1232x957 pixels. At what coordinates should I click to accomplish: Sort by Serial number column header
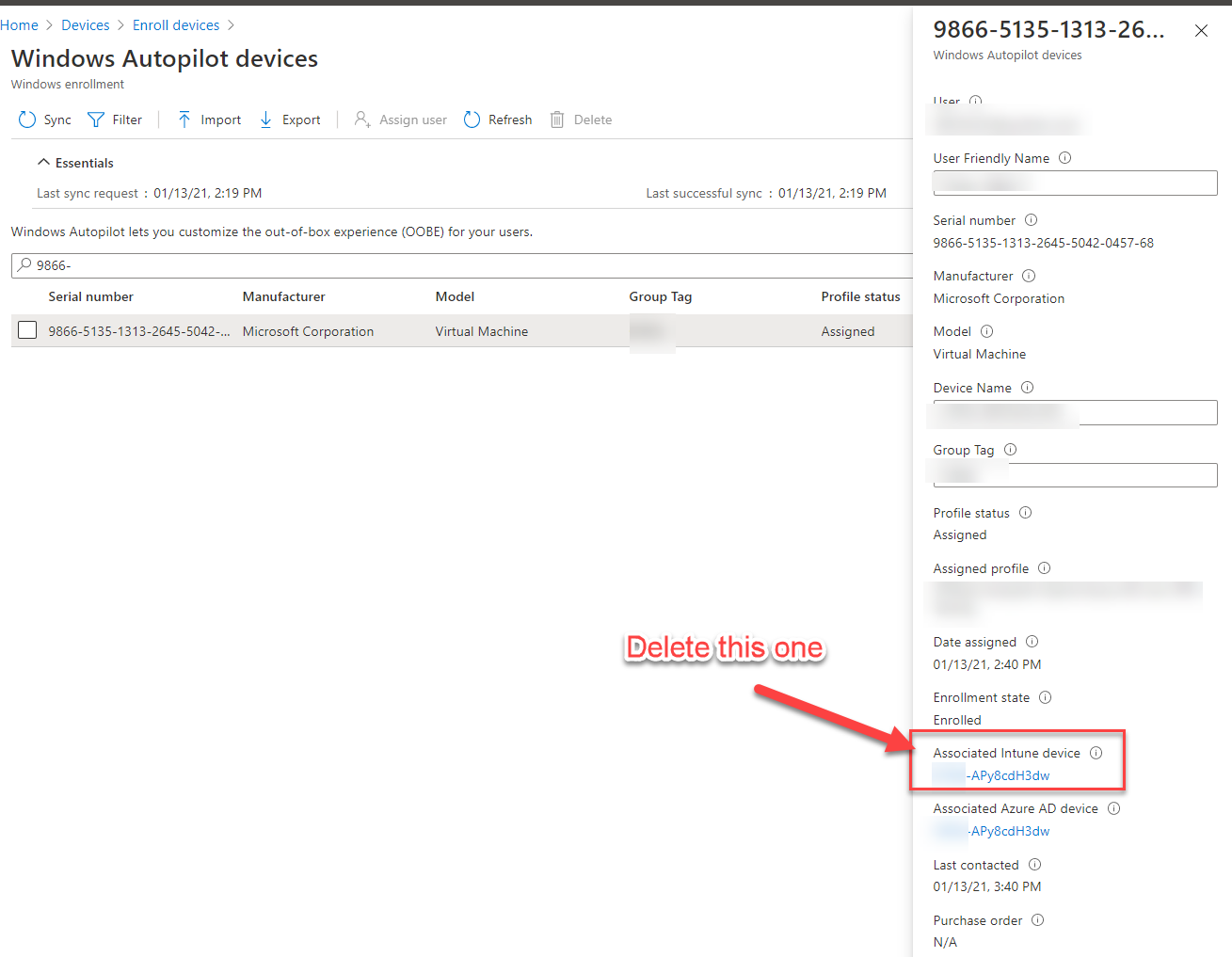pyautogui.click(x=91, y=296)
